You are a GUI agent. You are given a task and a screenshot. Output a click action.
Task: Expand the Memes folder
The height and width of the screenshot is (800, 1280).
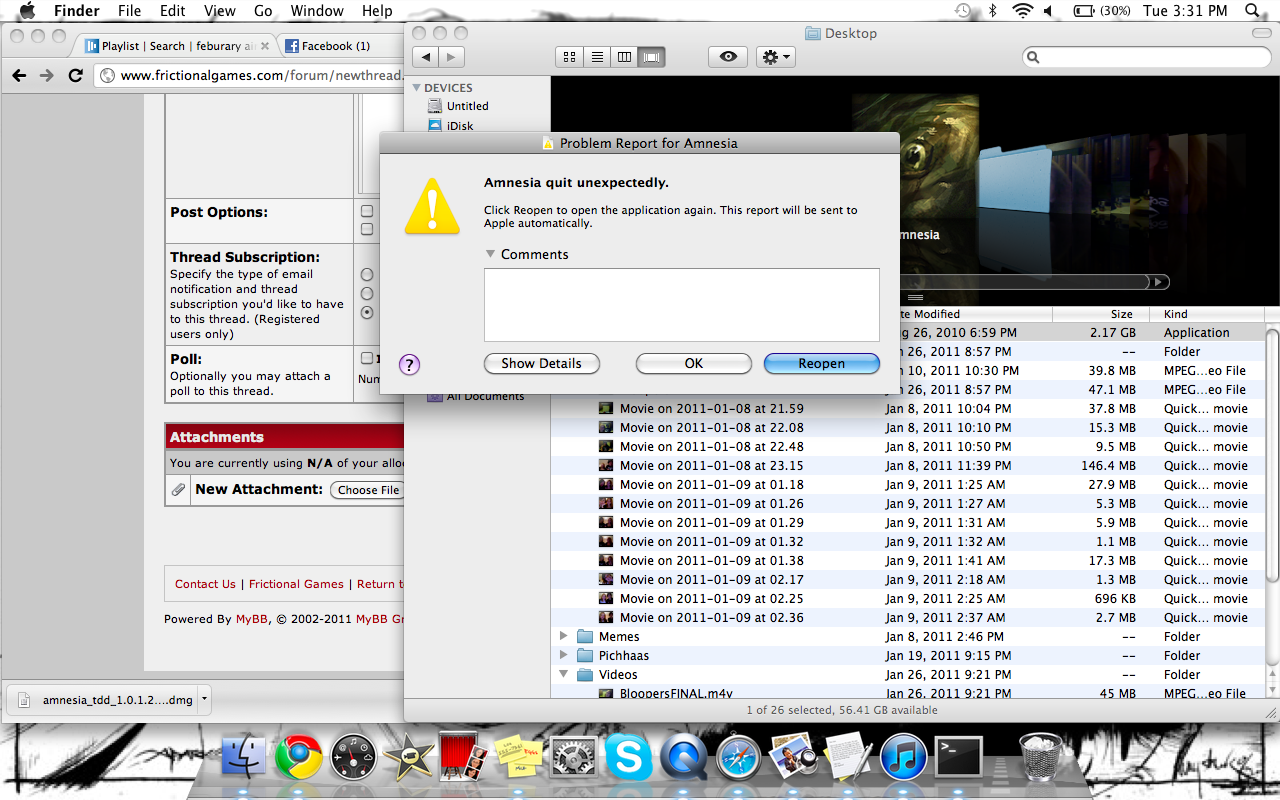[x=564, y=636]
